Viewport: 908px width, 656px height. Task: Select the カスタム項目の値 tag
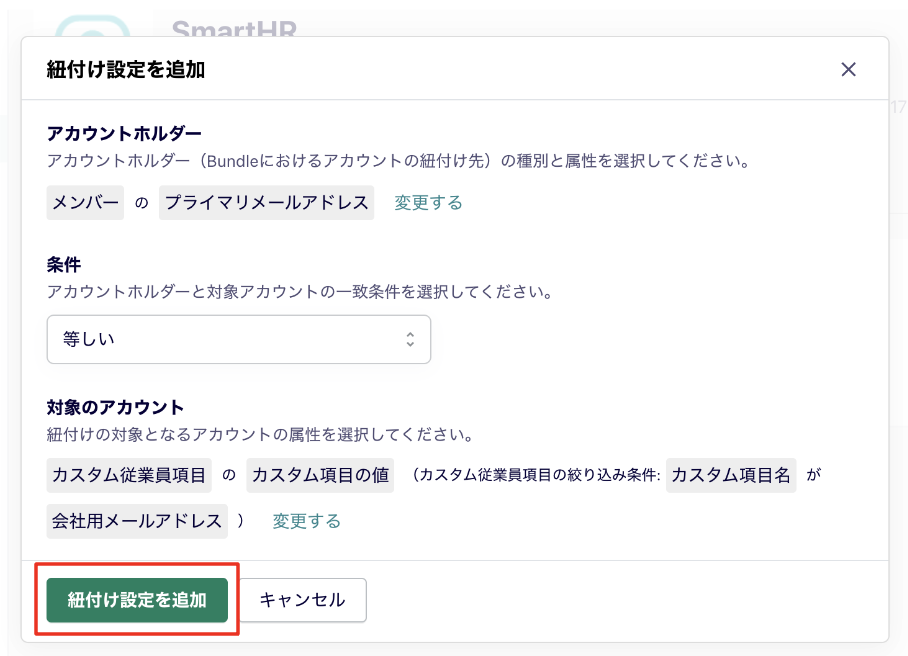[320, 475]
